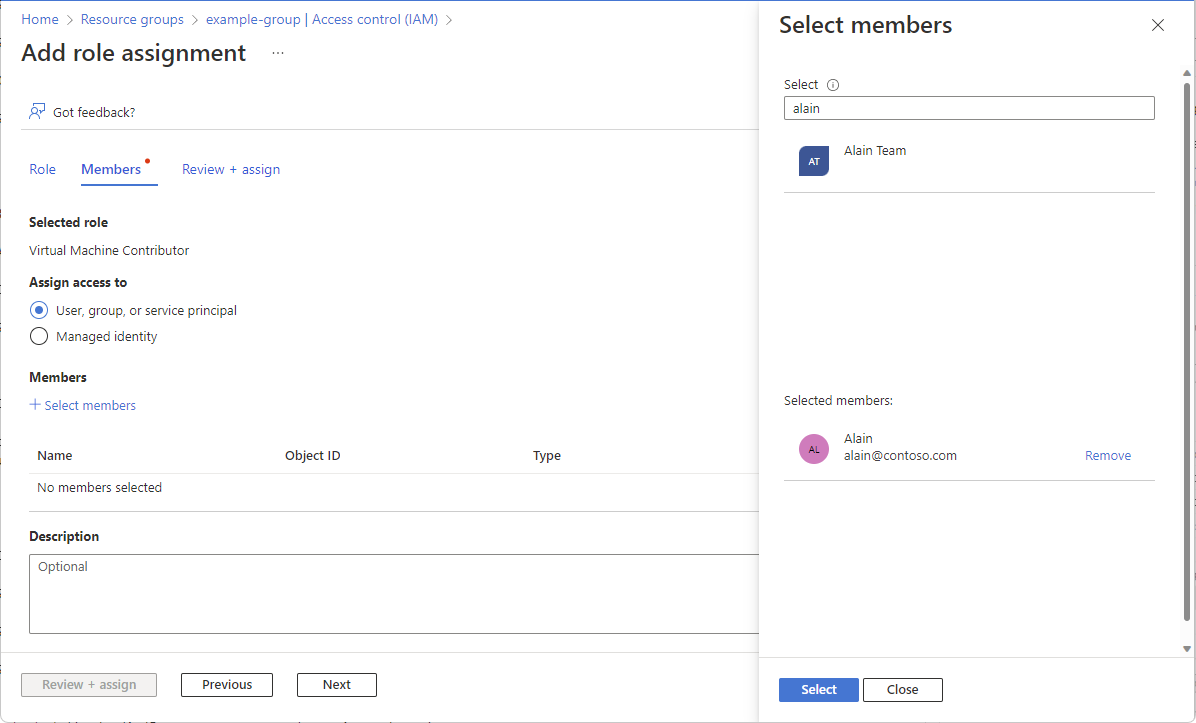This screenshot has width=1196, height=723.
Task: Switch to the Members tab
Action: tap(111, 169)
